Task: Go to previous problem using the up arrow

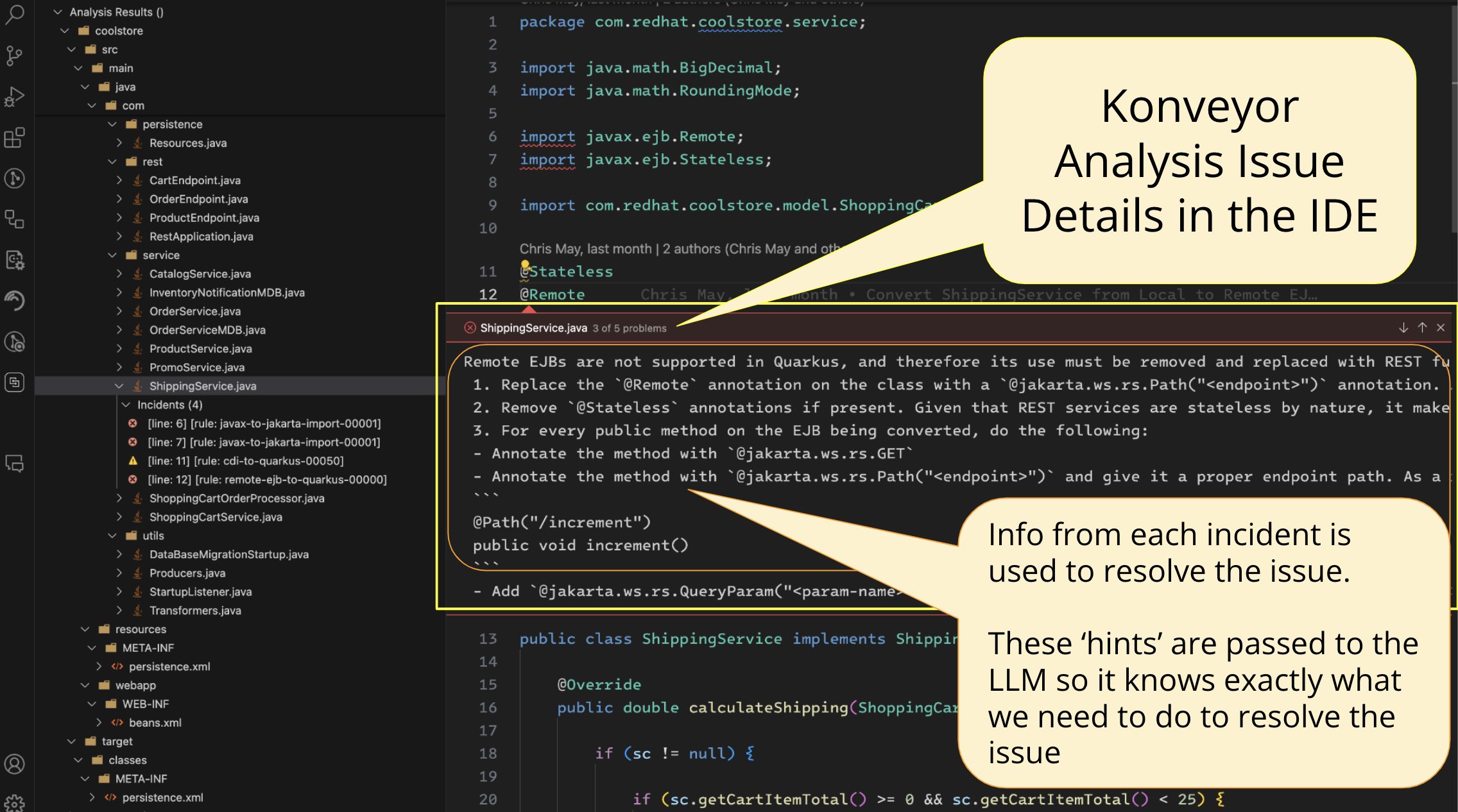Action: [x=1421, y=327]
